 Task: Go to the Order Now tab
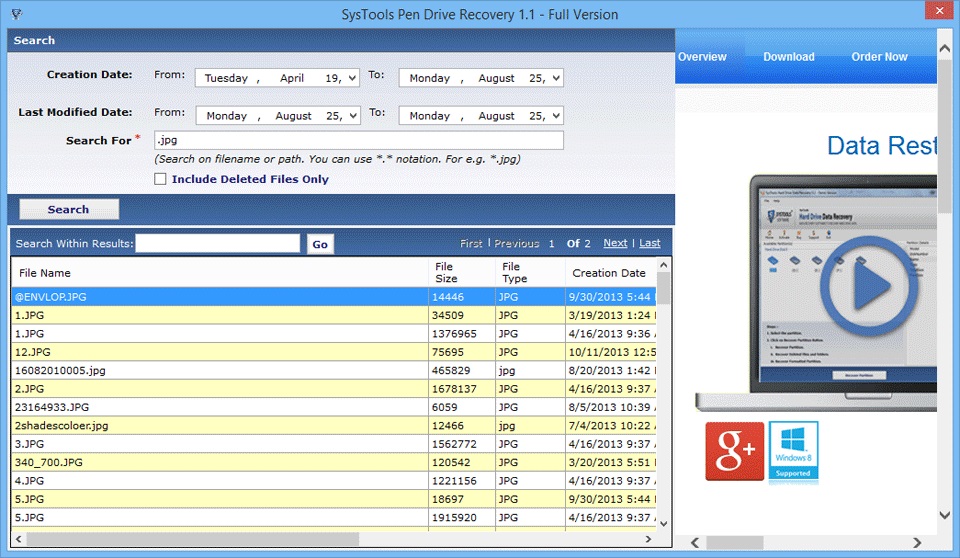click(879, 57)
